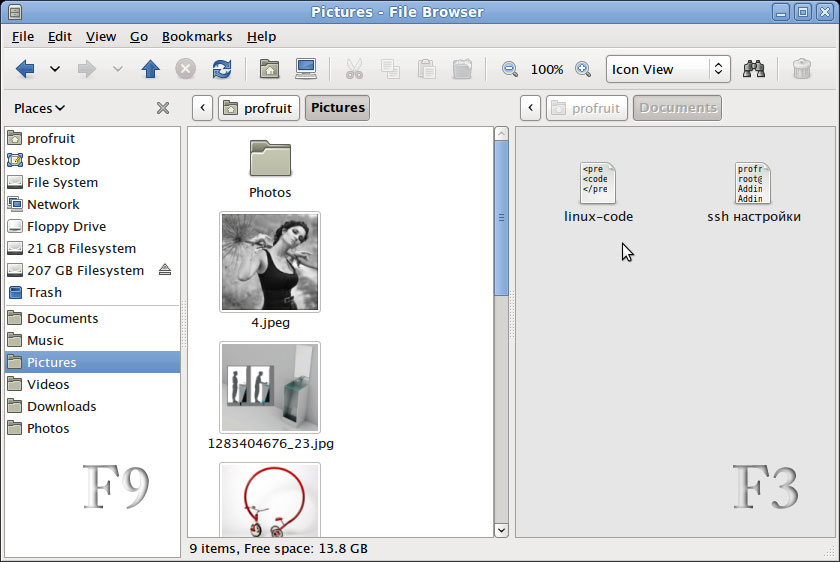Click Documents path button in right pane
The width and height of the screenshot is (840, 562).
[x=678, y=108]
